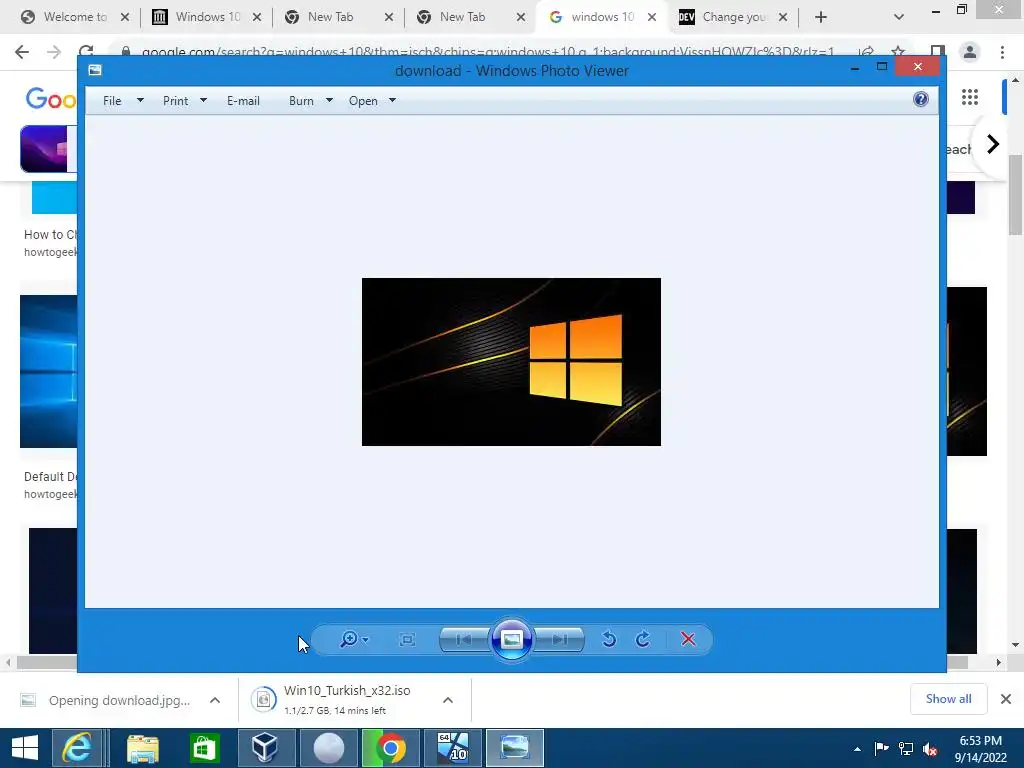The image size is (1024, 768).
Task: Click the Actual Size button
Action: (x=407, y=640)
